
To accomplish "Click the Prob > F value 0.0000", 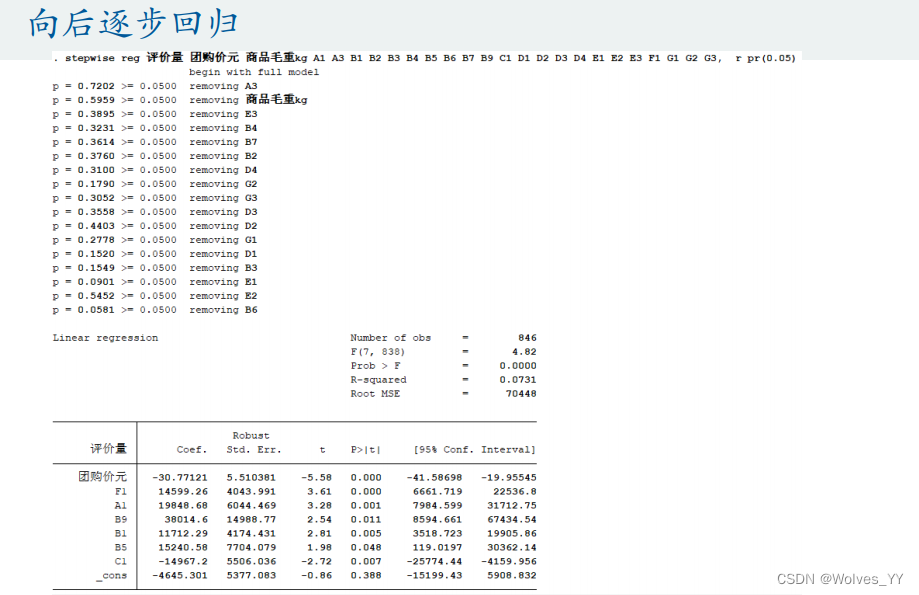I will click(x=518, y=366).
